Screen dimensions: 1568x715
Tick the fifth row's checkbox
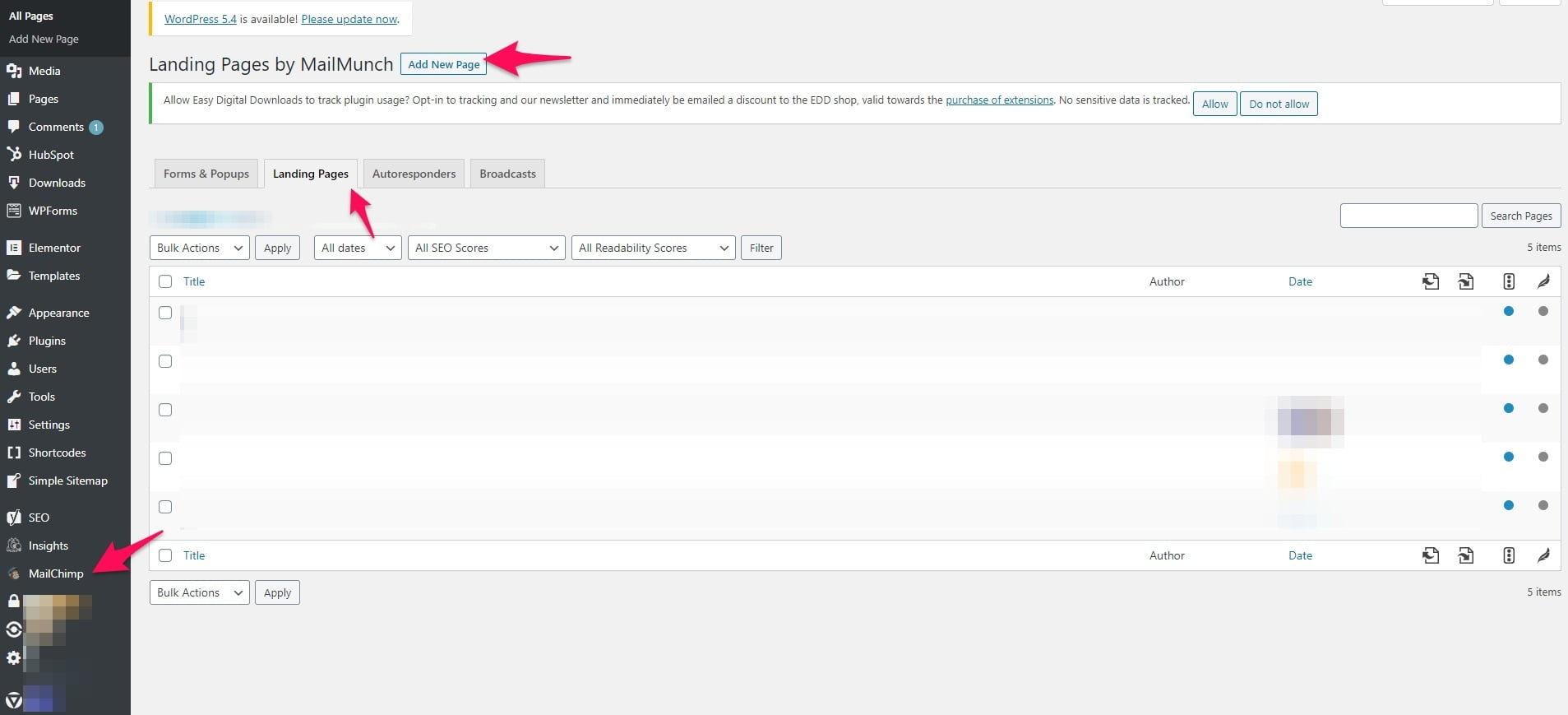pyautogui.click(x=165, y=507)
